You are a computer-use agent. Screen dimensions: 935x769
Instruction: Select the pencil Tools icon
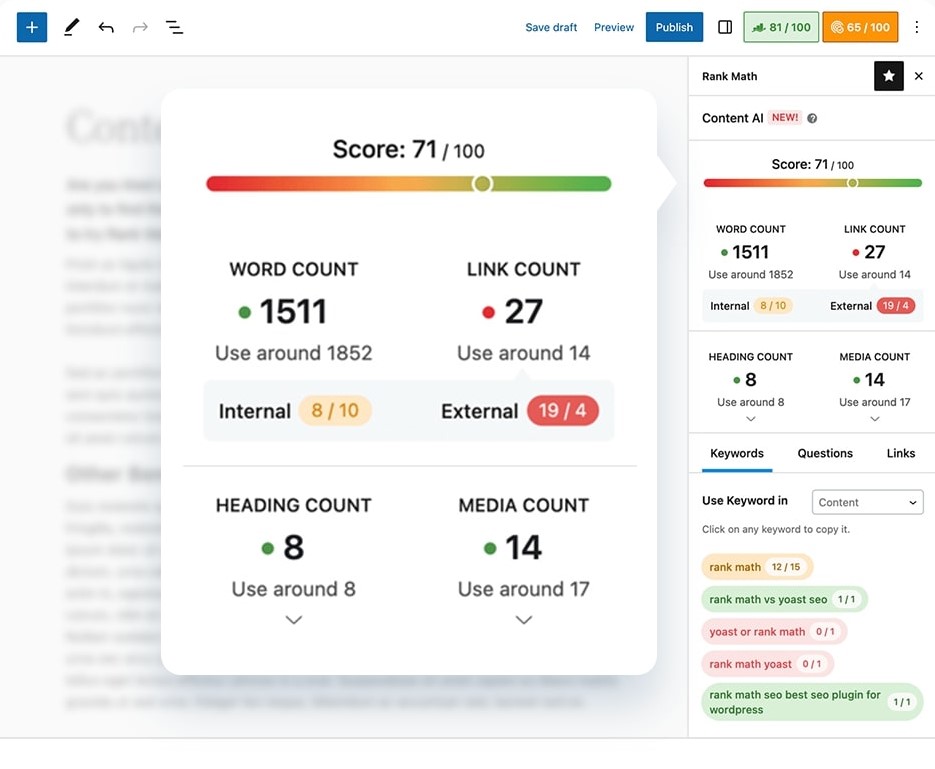[72, 27]
